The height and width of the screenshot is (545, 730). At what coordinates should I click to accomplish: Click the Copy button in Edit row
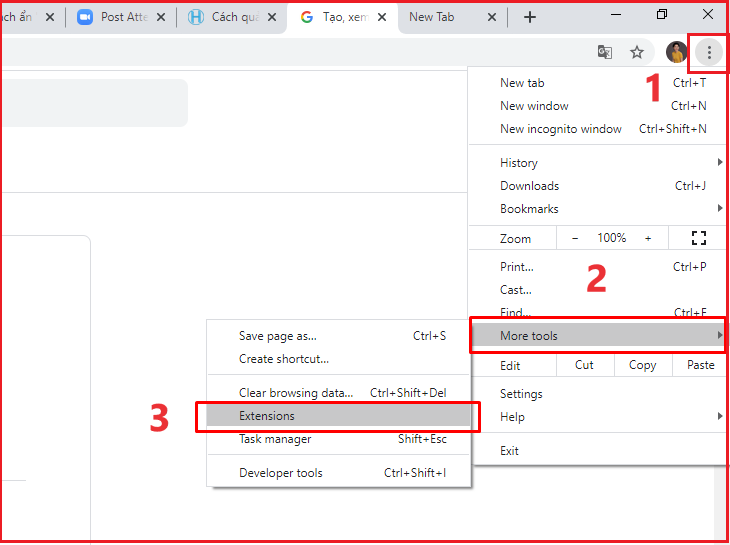pos(642,365)
